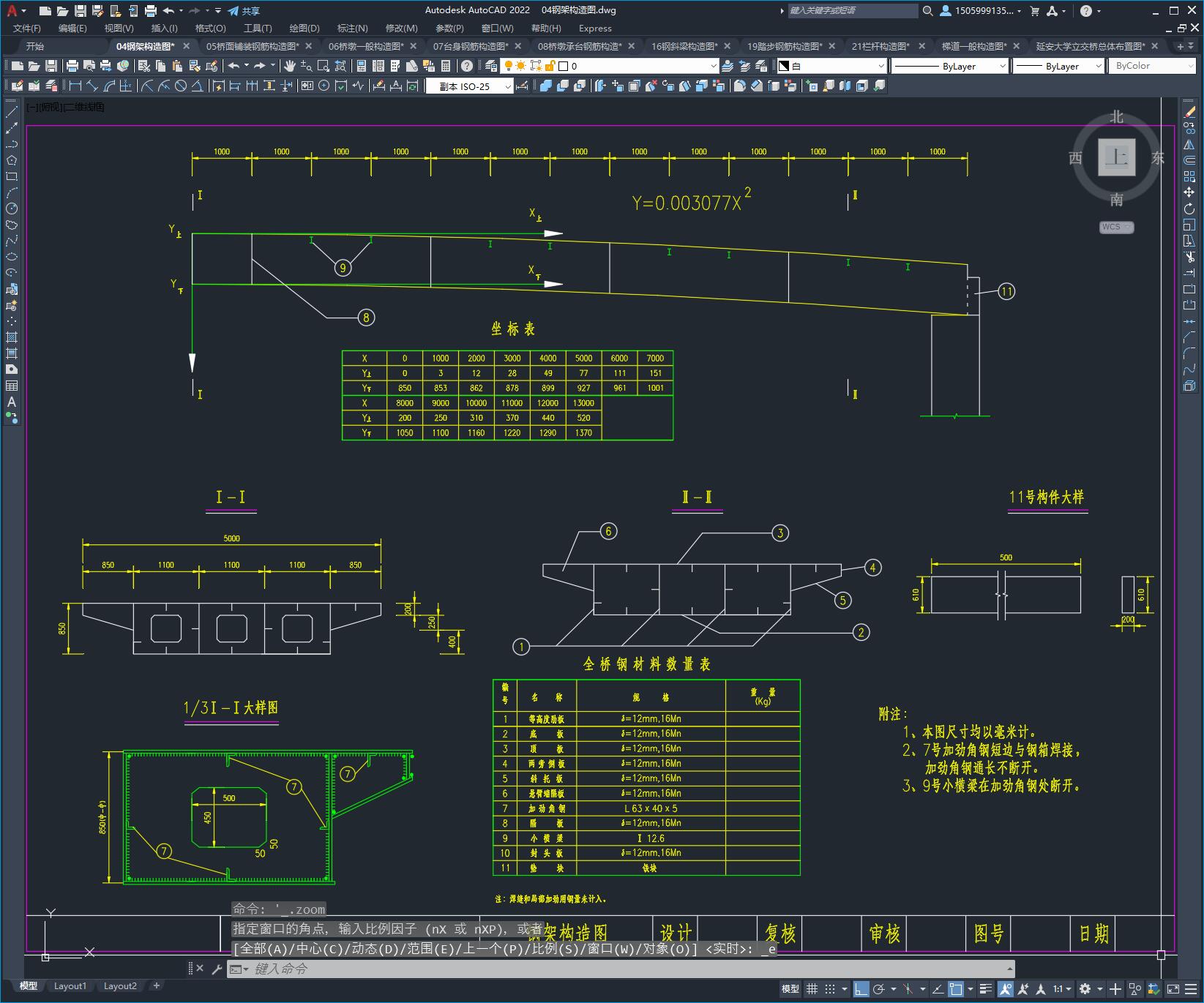The image size is (1204, 1003).
Task: Select the Circle tool in draw toolbar
Action: [x=12, y=209]
